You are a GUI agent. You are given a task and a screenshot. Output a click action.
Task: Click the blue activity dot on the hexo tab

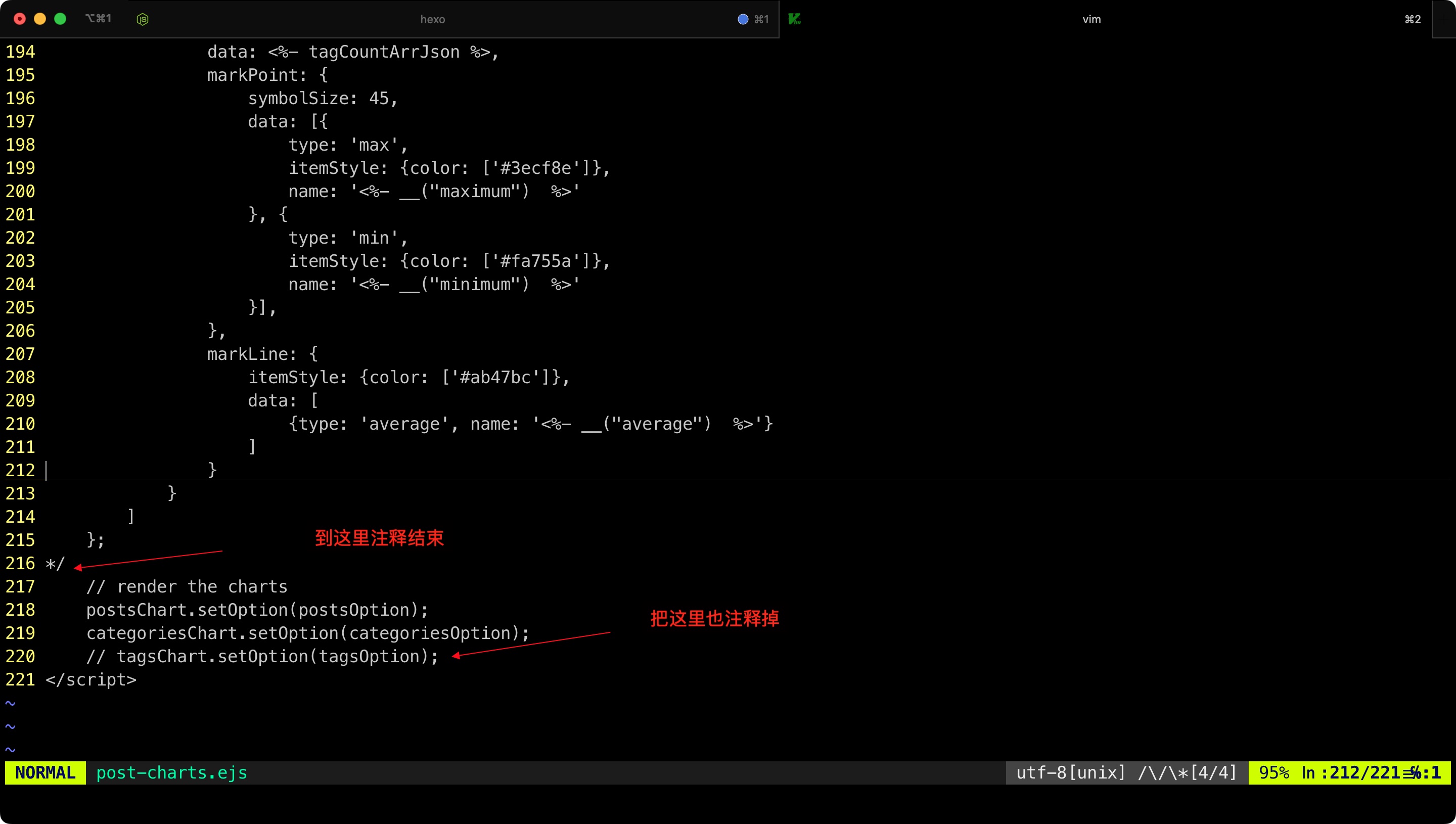coord(743,19)
